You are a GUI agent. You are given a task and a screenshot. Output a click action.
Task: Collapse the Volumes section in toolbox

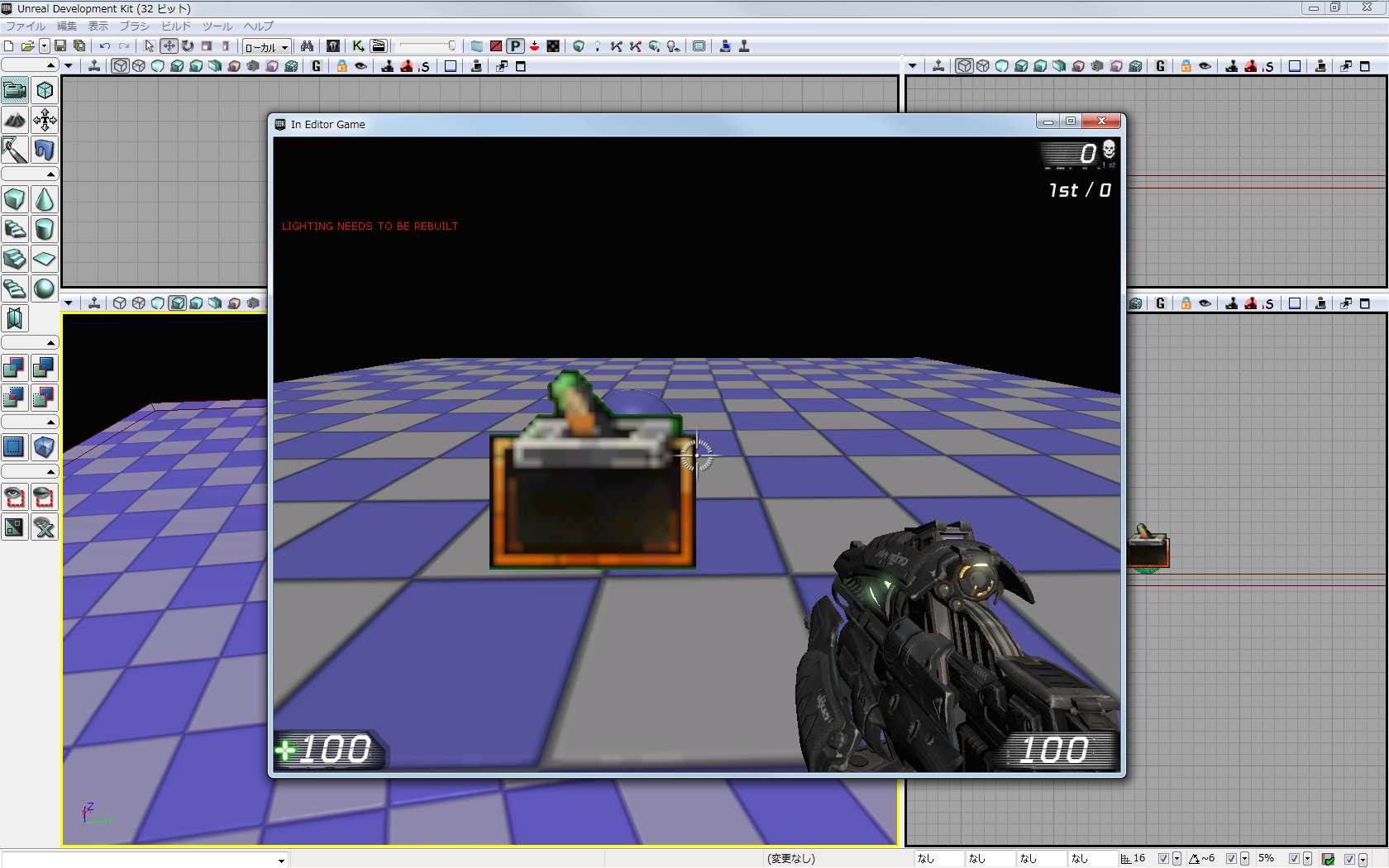(x=30, y=422)
